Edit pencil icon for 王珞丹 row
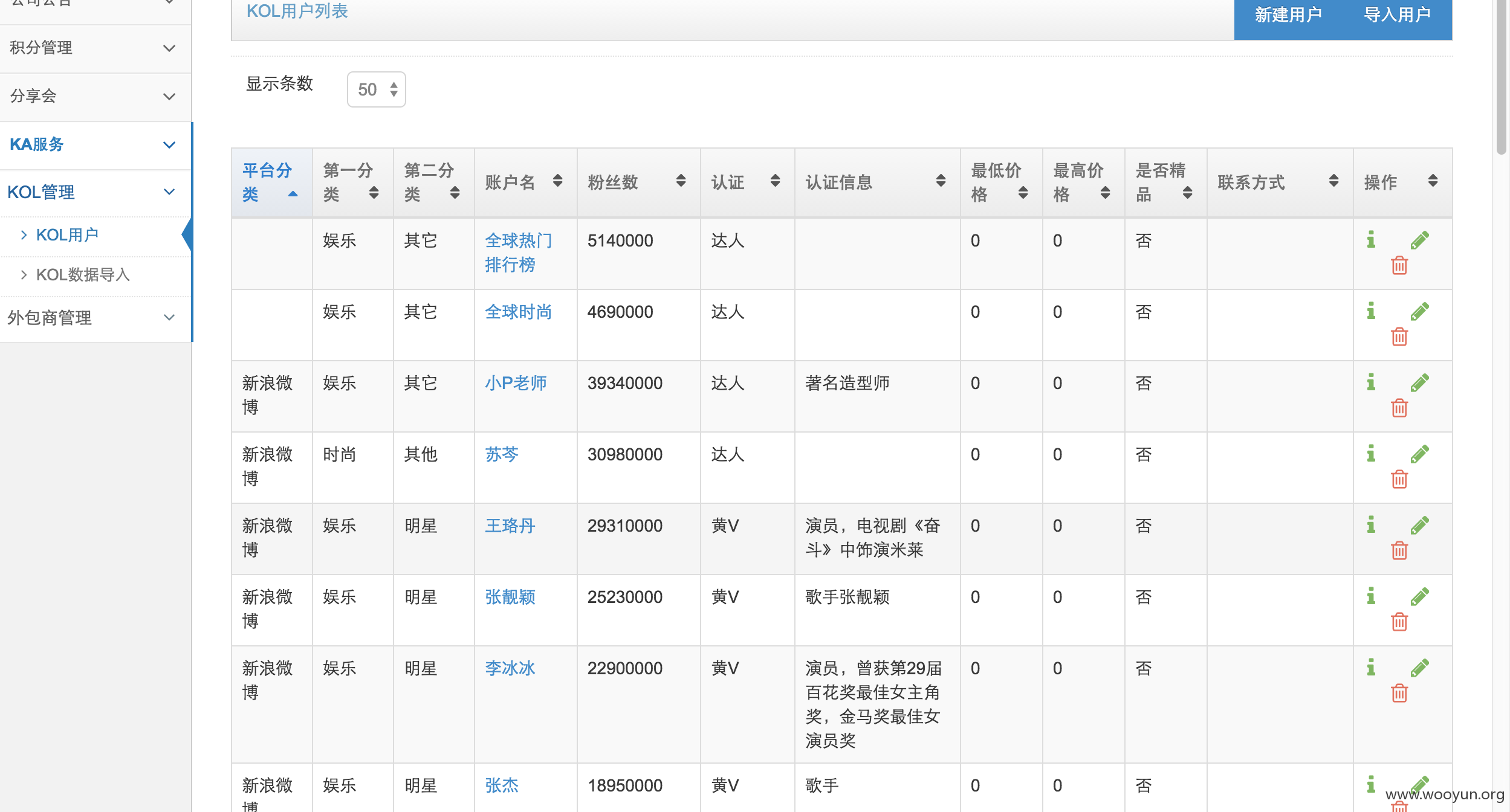This screenshot has height=812, width=1510. 1419,525
